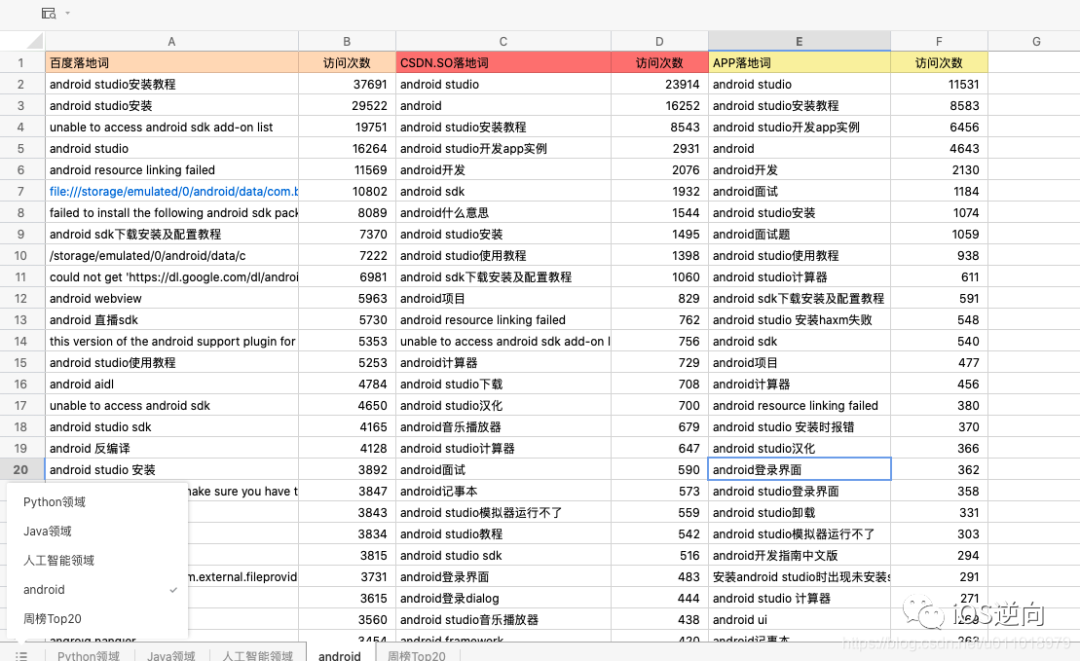Screen dimensions: 1080x661
Task: Toggle the checkmark next to "android" entry
Action: pyautogui.click(x=173, y=590)
